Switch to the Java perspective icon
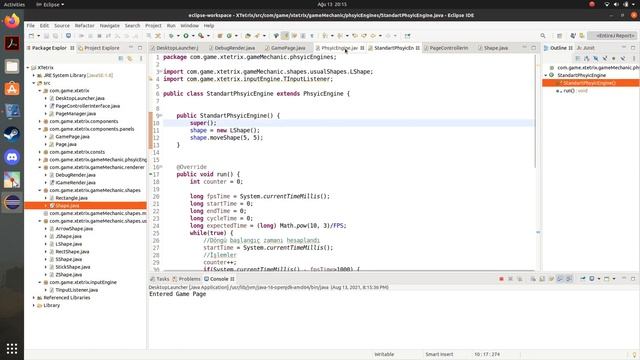Viewport: 640px width, 360px height. [x=573, y=36]
